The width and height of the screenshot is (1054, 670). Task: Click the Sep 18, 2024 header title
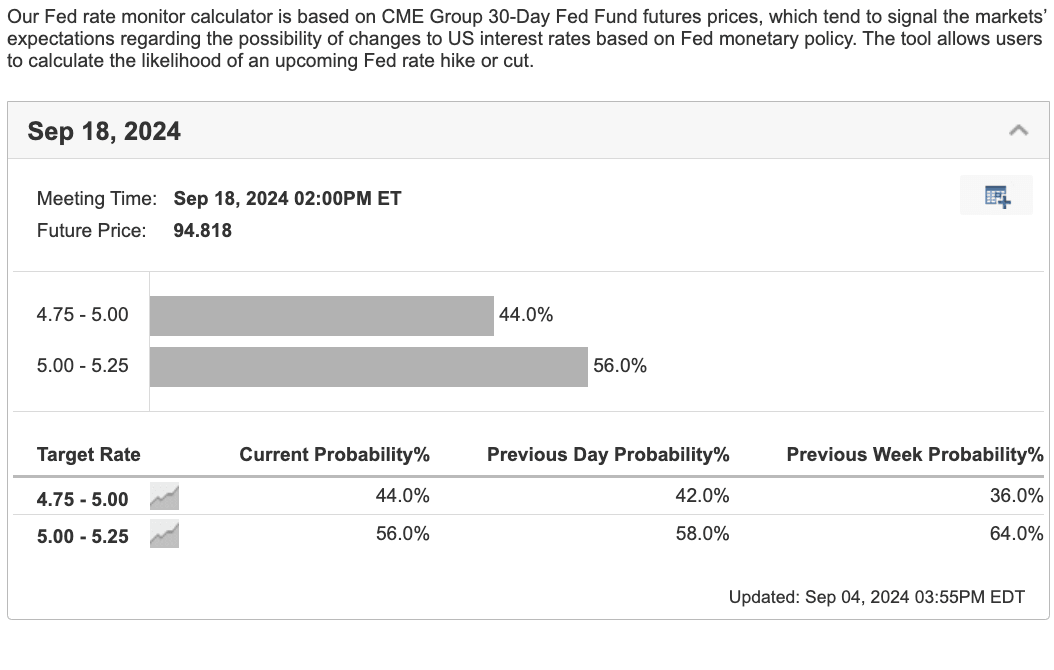tap(104, 131)
